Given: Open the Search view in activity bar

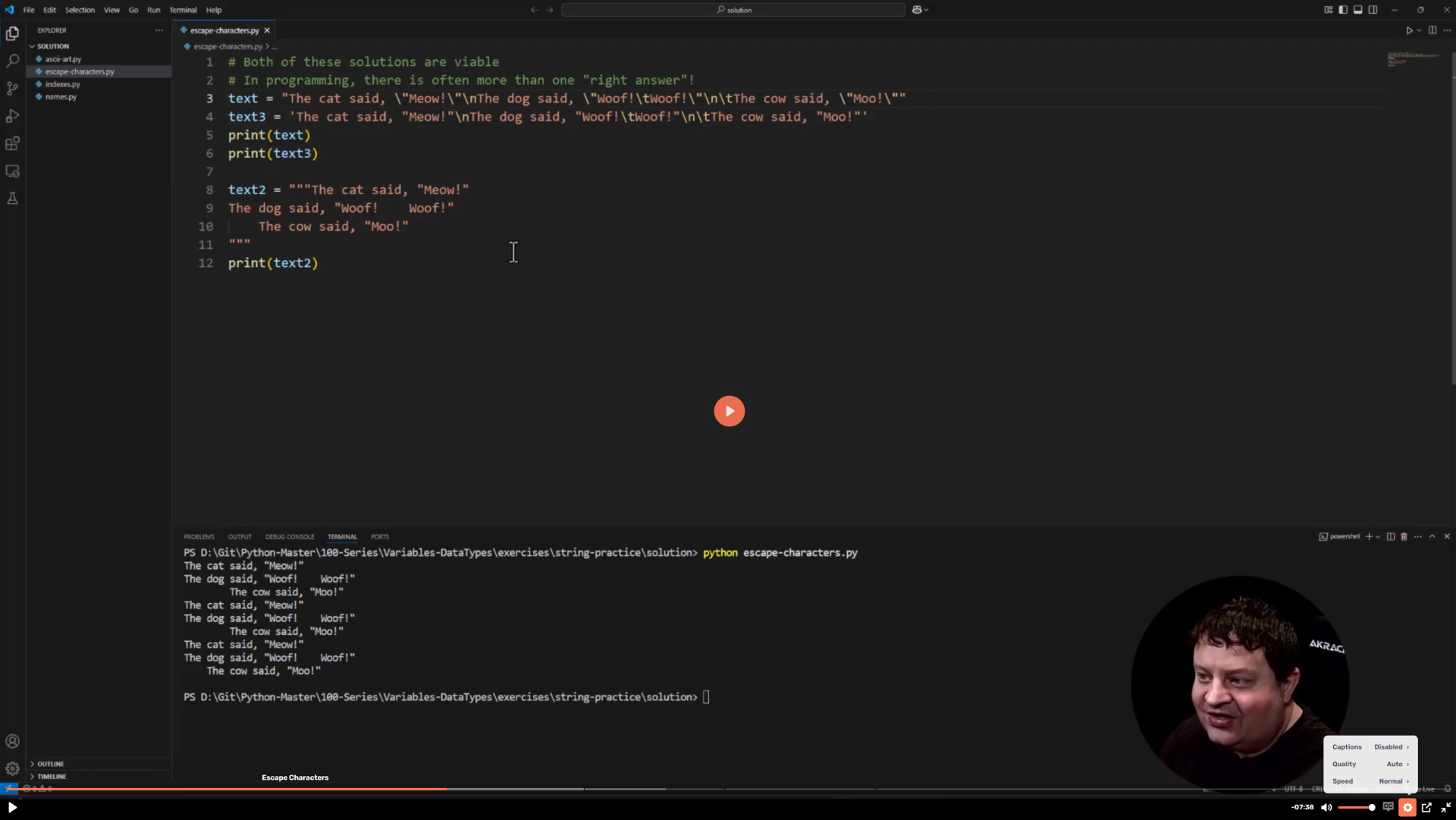Looking at the screenshot, I should [12, 61].
